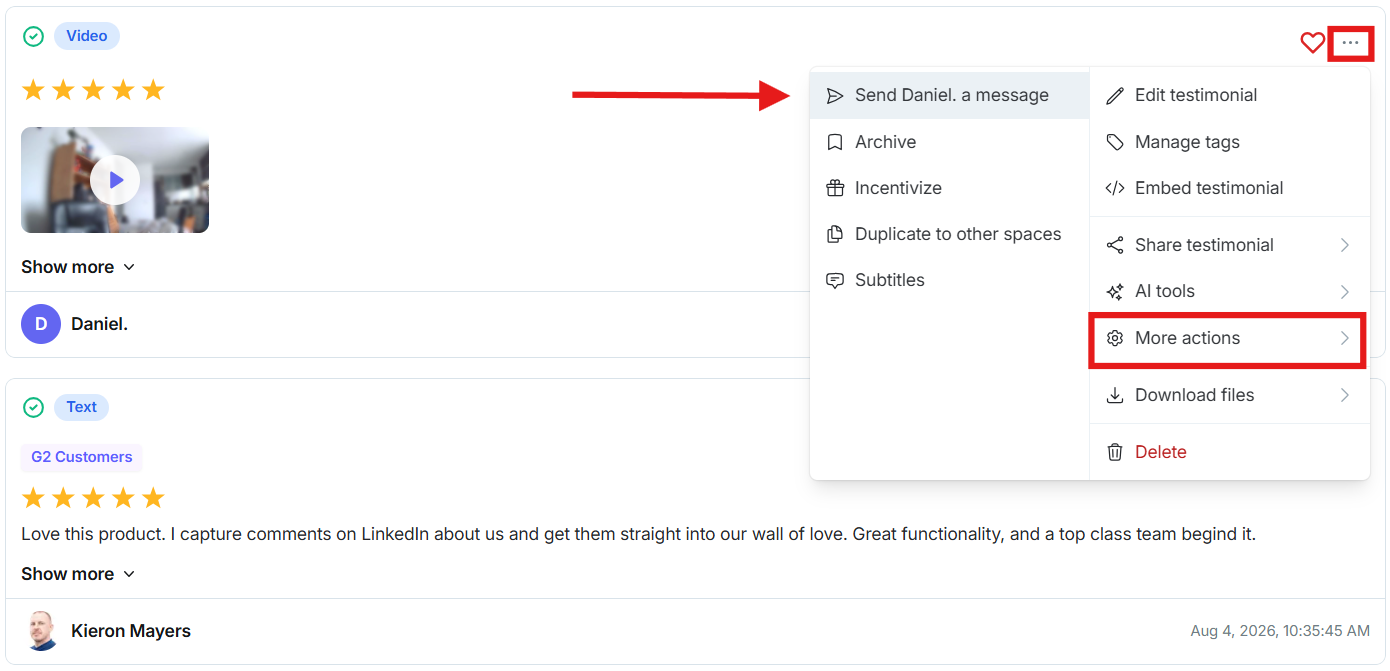Play the Daniel video testimonial
1390x671 pixels.
115,180
